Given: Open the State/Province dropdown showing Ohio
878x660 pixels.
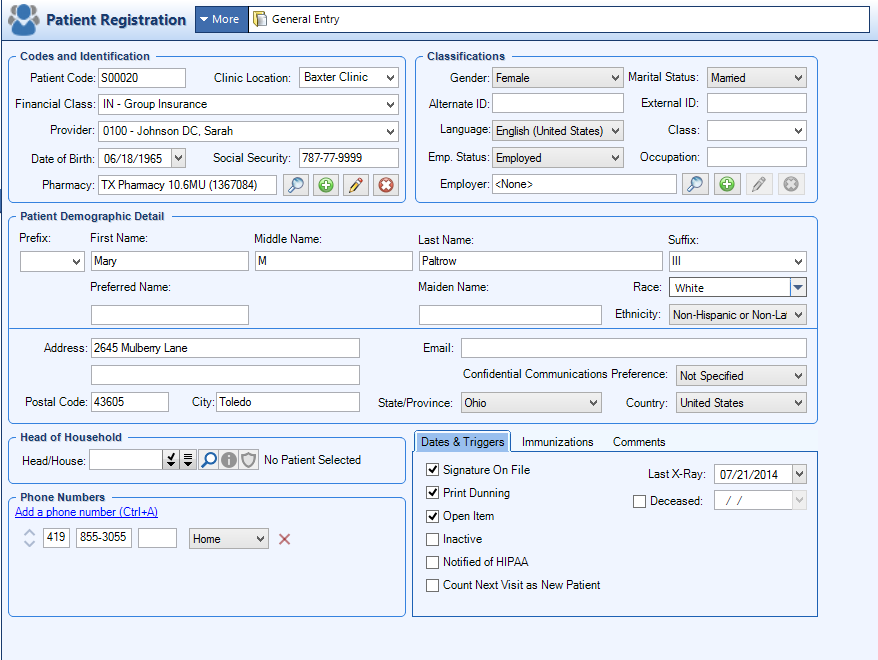Looking at the screenshot, I should (593, 403).
